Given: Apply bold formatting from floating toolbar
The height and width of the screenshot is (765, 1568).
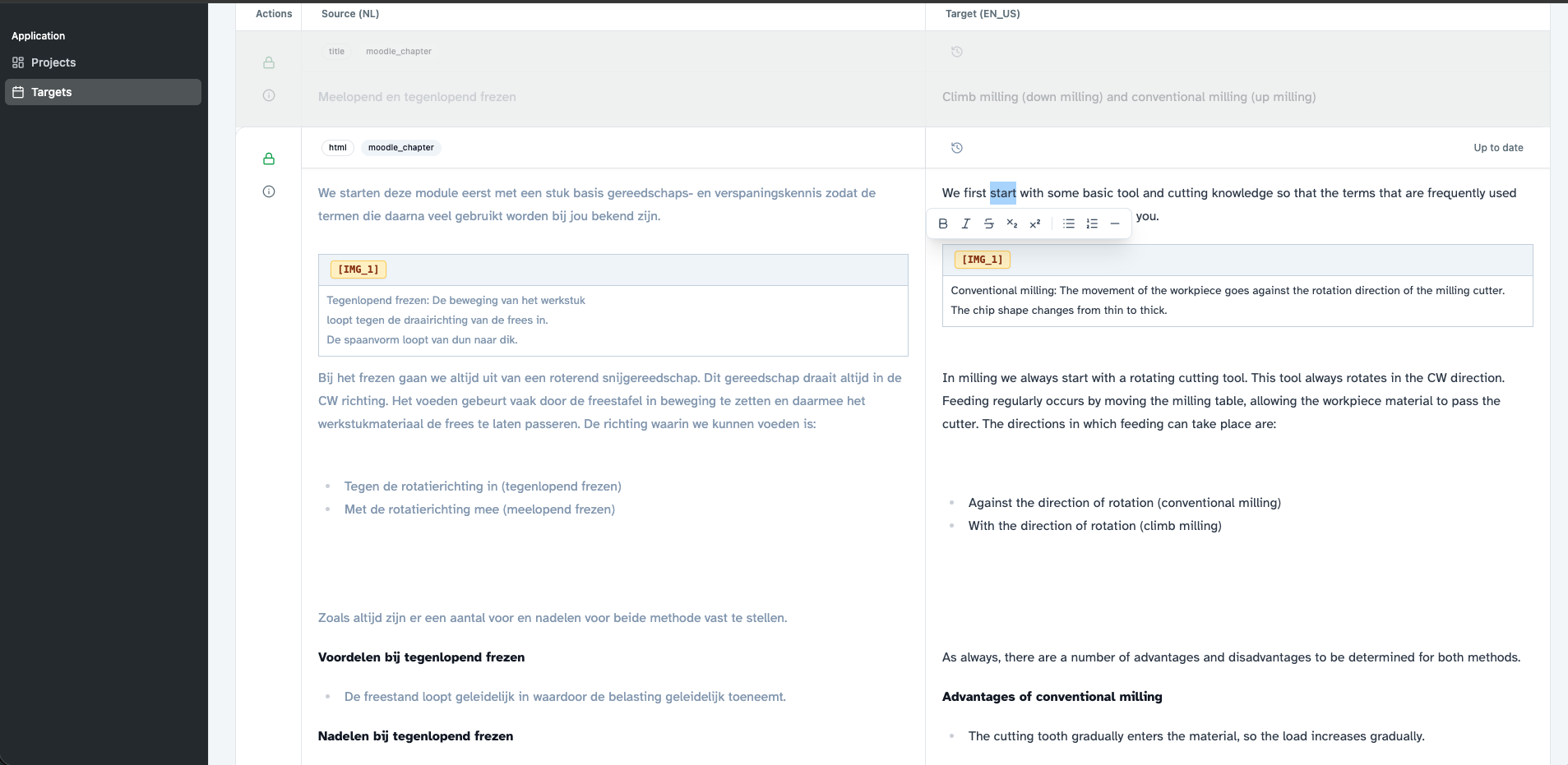Looking at the screenshot, I should (x=943, y=224).
